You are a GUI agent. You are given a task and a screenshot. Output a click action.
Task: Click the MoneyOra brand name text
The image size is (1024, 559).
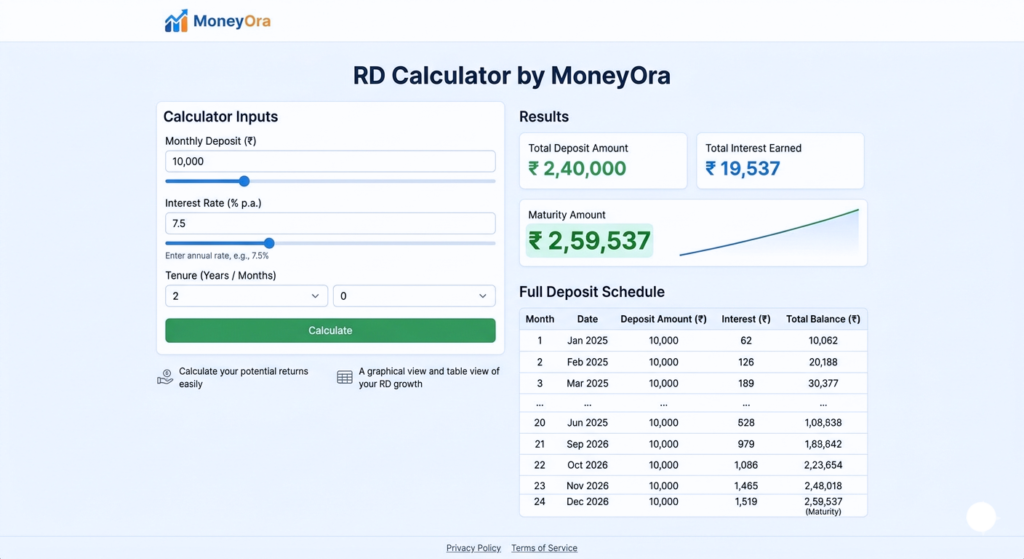coord(232,21)
